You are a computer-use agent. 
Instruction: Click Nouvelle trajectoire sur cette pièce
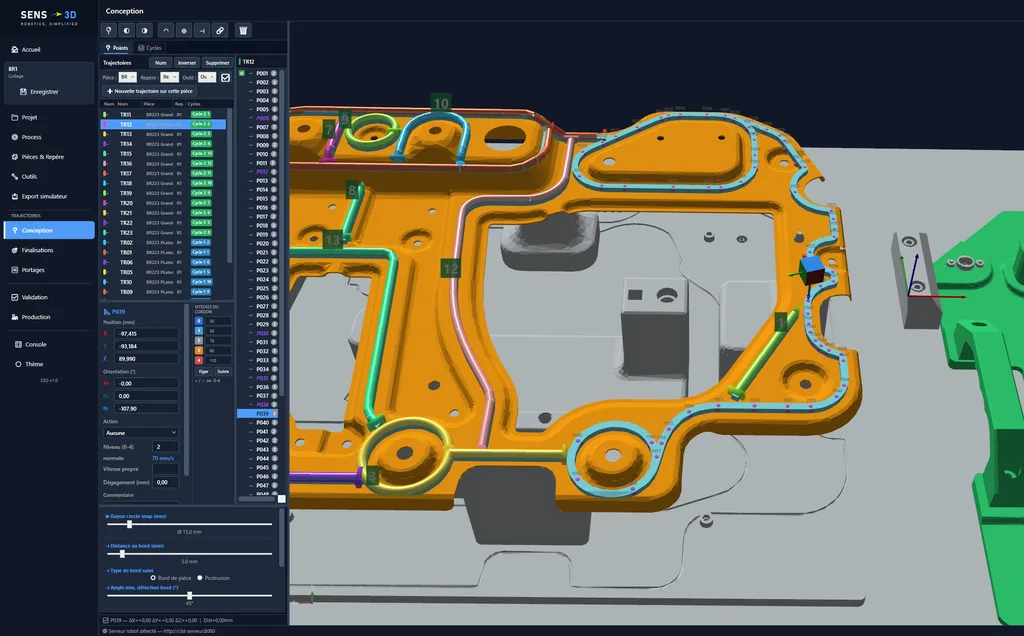[x=150, y=91]
